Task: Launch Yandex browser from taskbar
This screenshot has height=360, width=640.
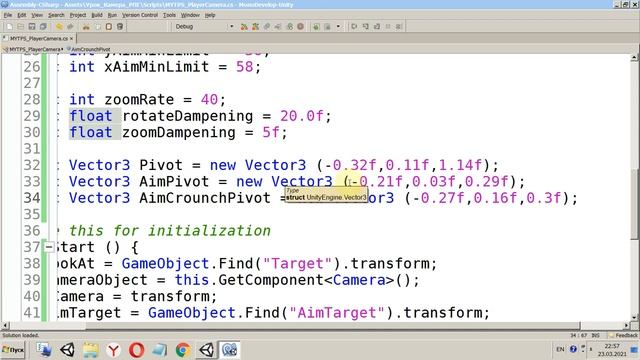Action: (x=113, y=350)
